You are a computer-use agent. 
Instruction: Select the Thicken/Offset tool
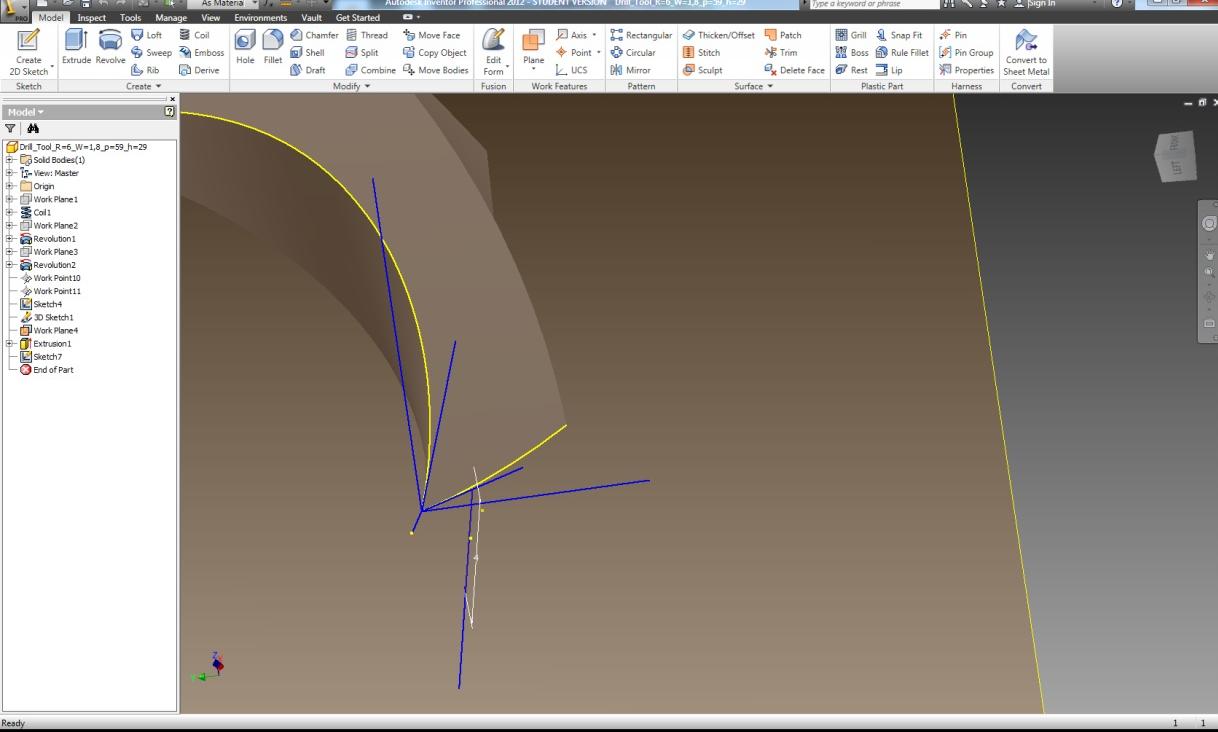click(x=718, y=35)
